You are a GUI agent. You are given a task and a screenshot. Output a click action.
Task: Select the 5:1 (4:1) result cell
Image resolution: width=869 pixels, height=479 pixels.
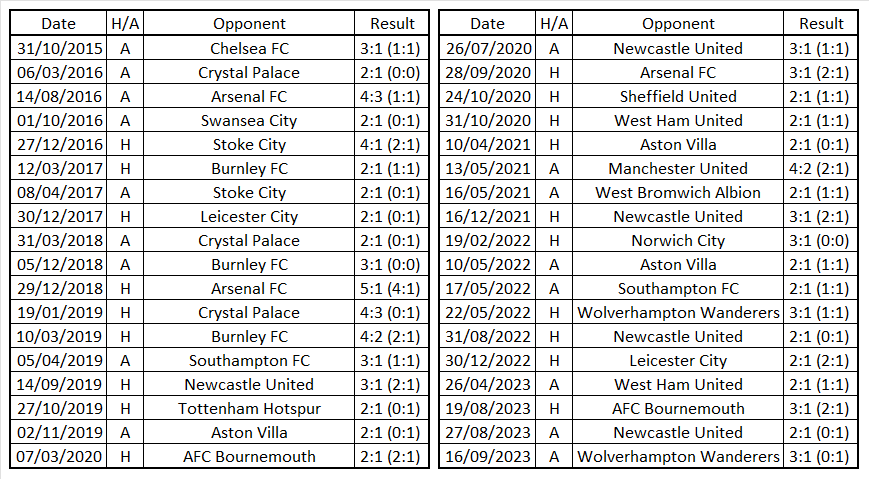[392, 289]
